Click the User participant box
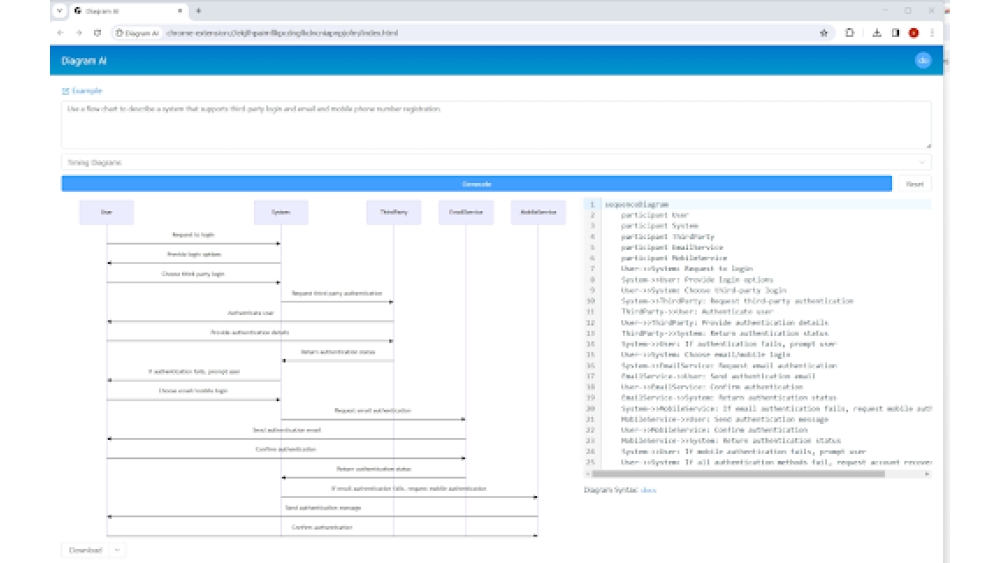 click(x=107, y=212)
